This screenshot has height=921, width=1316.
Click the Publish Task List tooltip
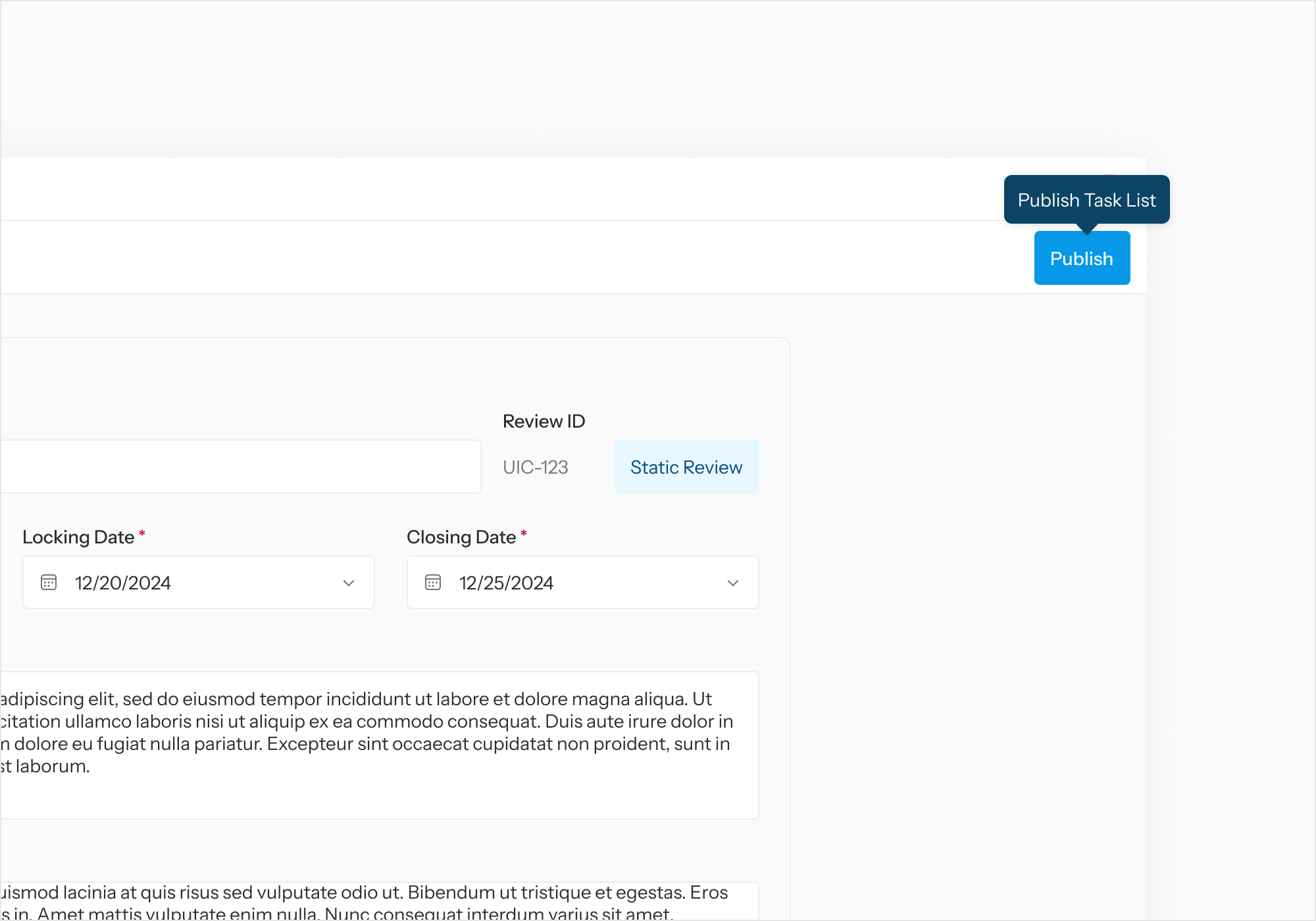click(1086, 199)
